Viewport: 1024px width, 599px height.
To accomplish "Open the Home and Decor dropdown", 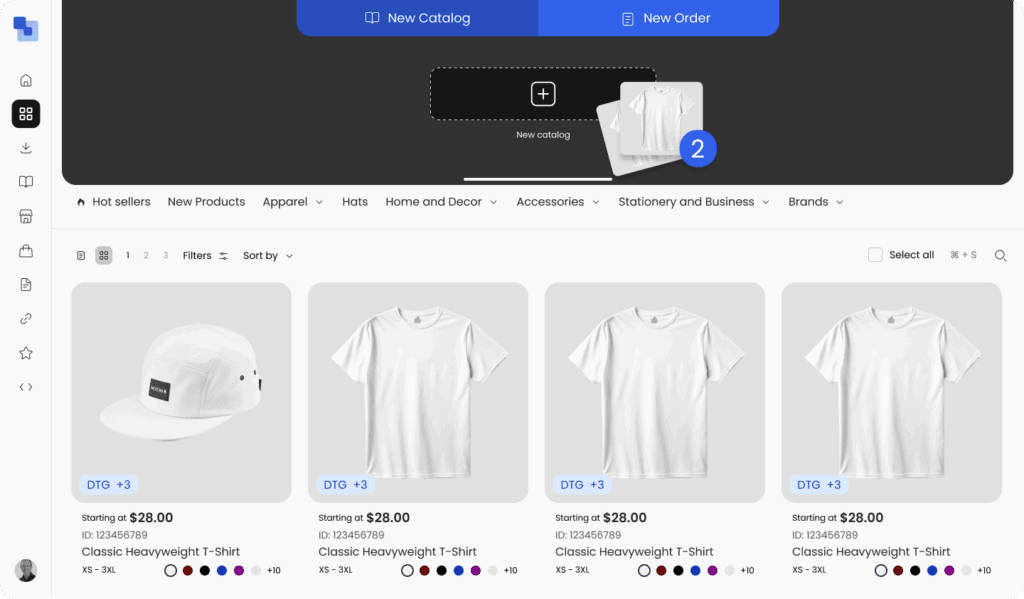I will click(x=440, y=202).
